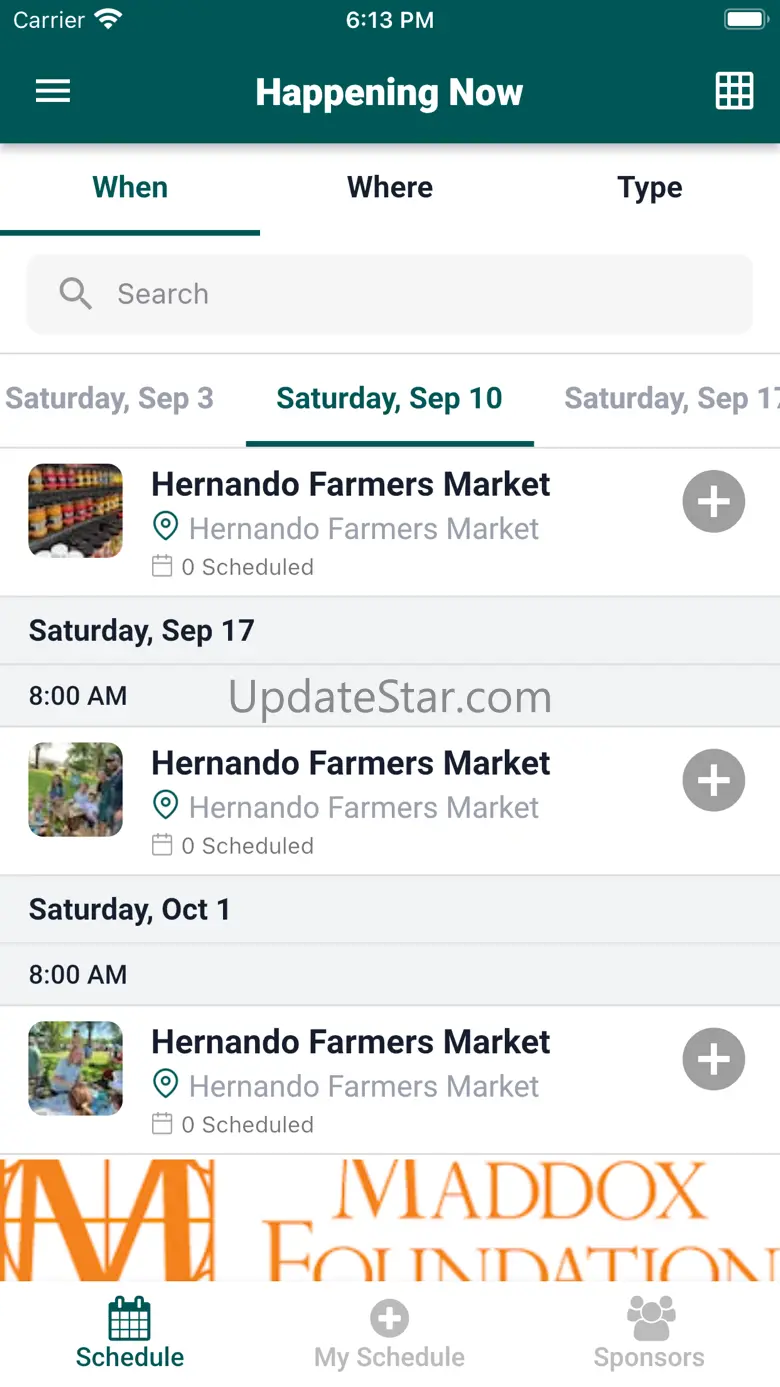Add Sep 17 market event via plus button
This screenshot has width=780, height=1387.
click(x=713, y=781)
